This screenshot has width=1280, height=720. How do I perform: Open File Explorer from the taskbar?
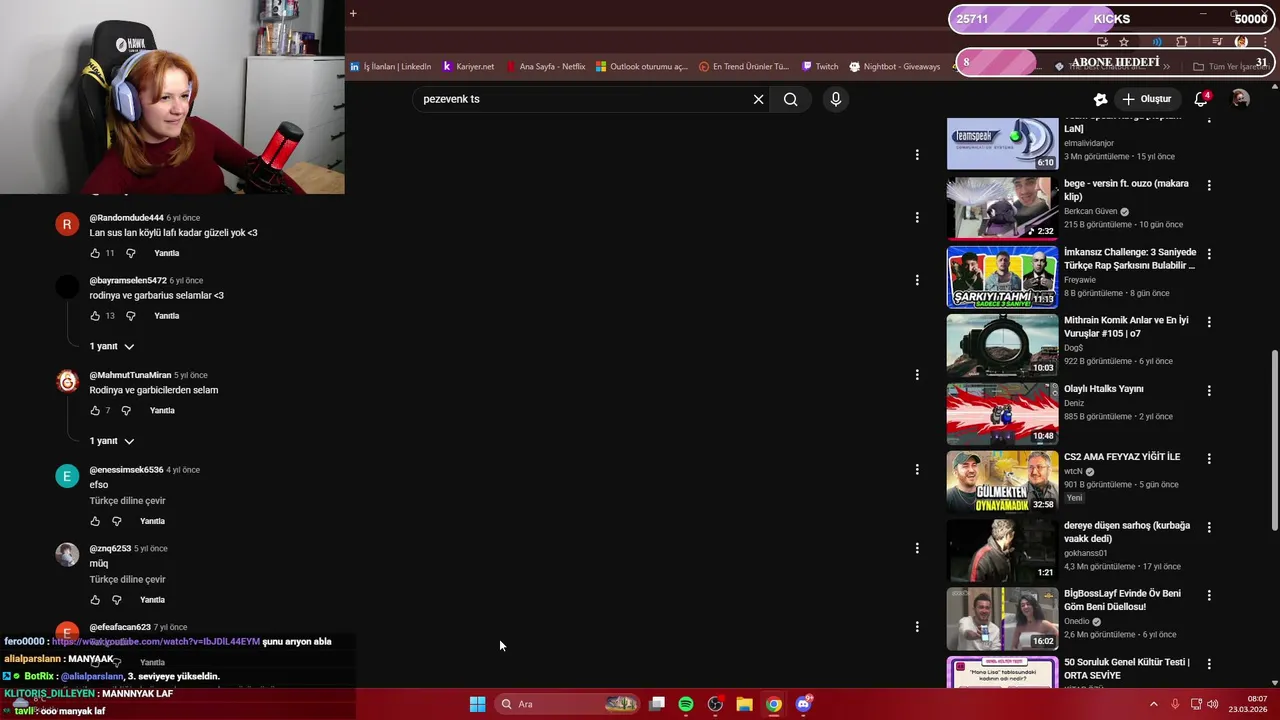click(x=744, y=704)
